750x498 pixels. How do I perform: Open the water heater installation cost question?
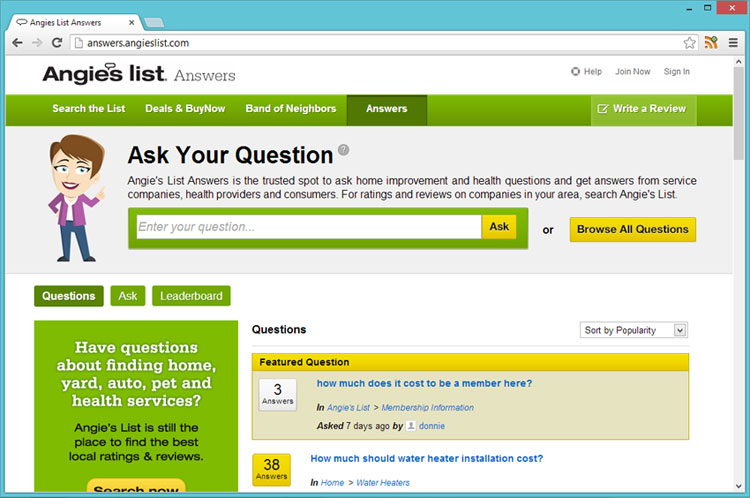[x=427, y=458]
